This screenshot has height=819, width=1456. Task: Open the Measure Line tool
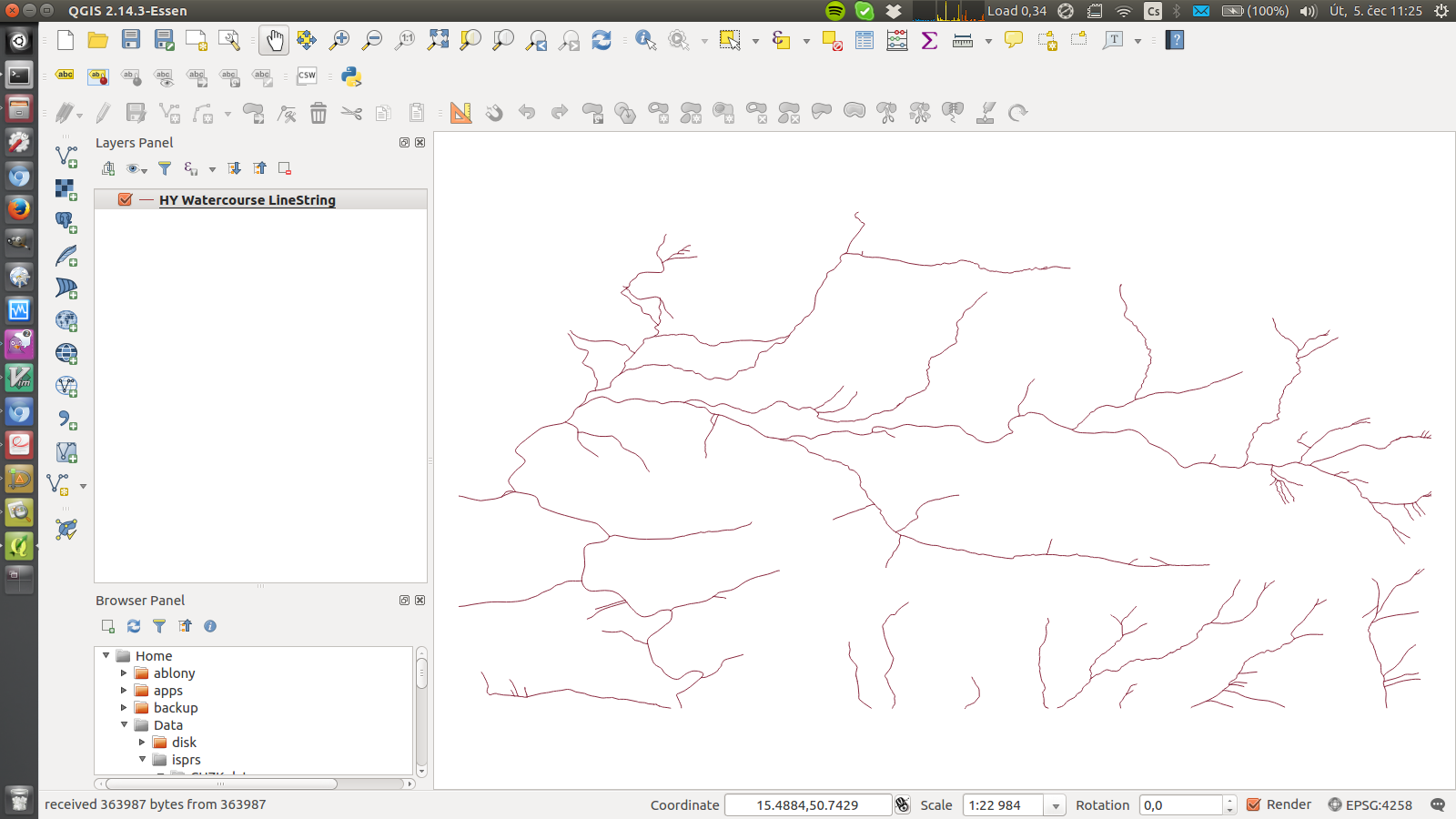coord(963,40)
